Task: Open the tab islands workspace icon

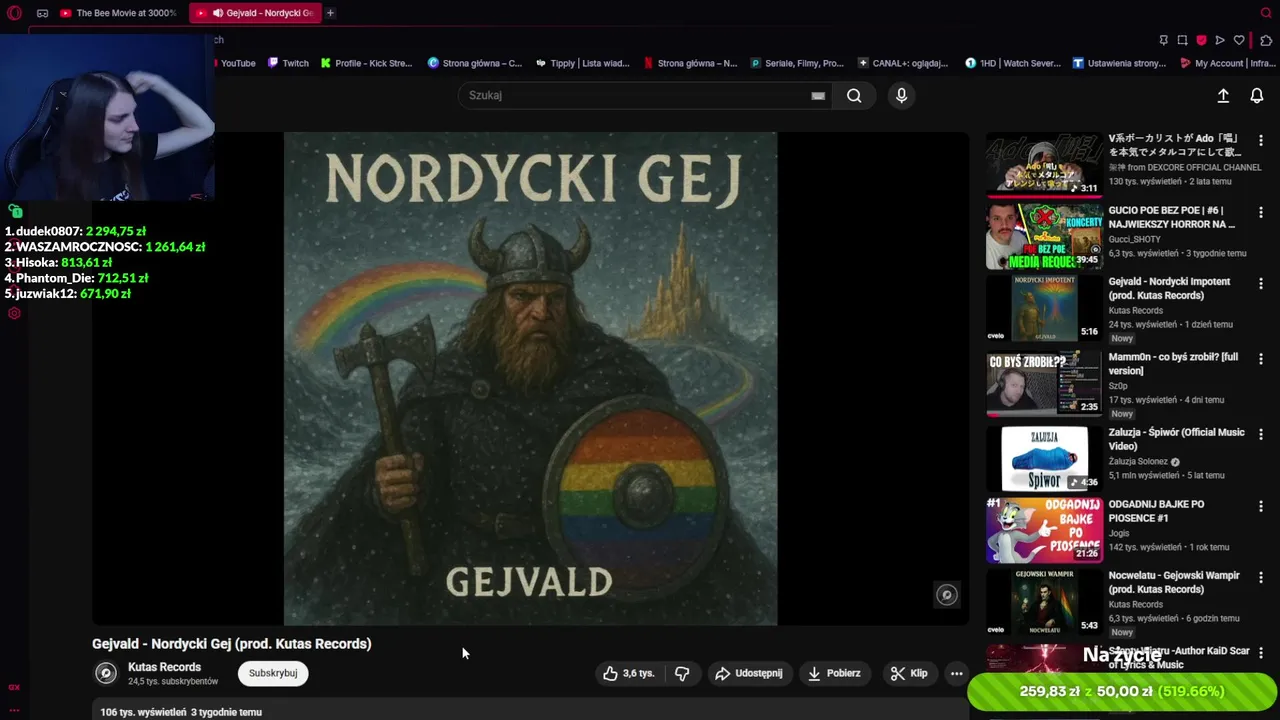Action: [x=42, y=13]
